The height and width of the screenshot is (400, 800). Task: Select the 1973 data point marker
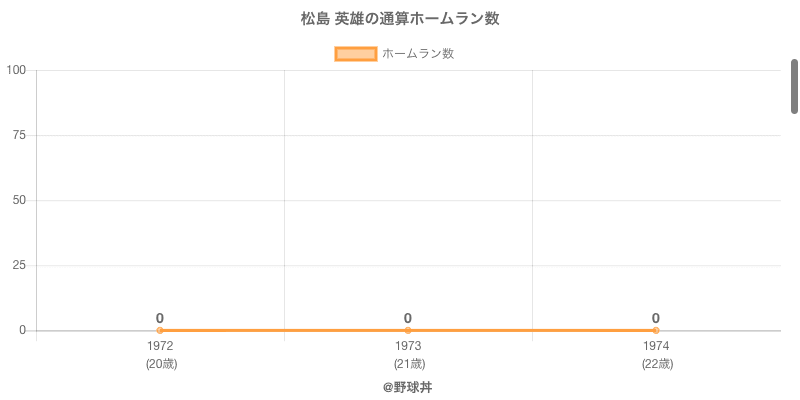click(x=408, y=330)
